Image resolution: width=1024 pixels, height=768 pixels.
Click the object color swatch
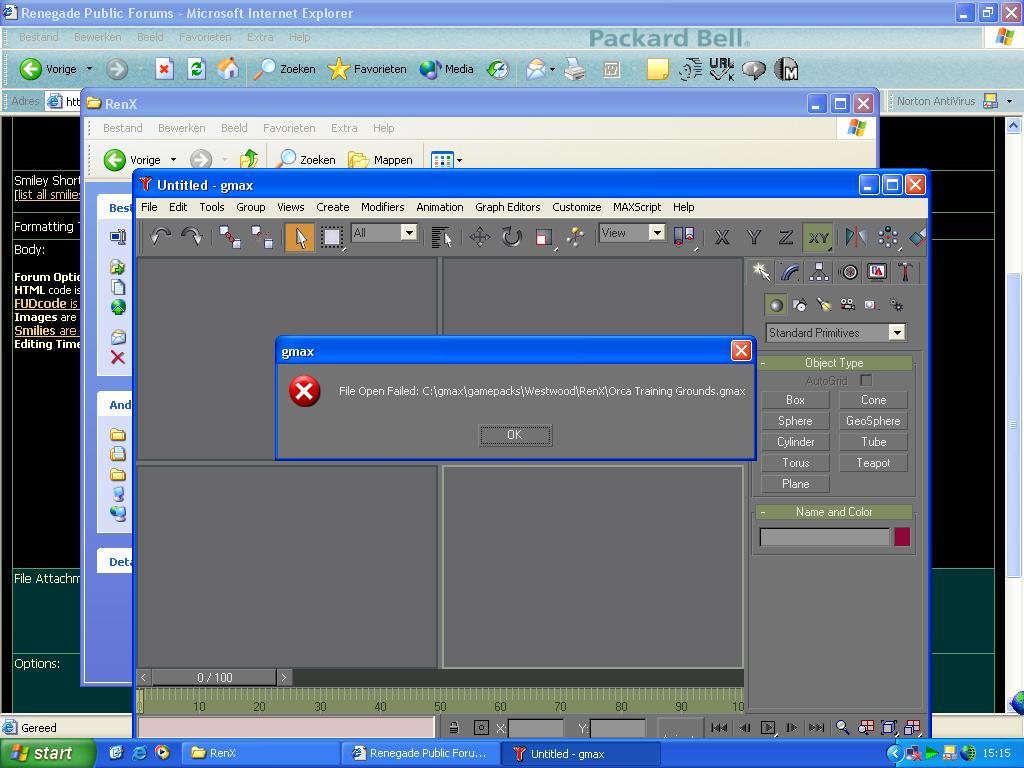click(x=902, y=537)
